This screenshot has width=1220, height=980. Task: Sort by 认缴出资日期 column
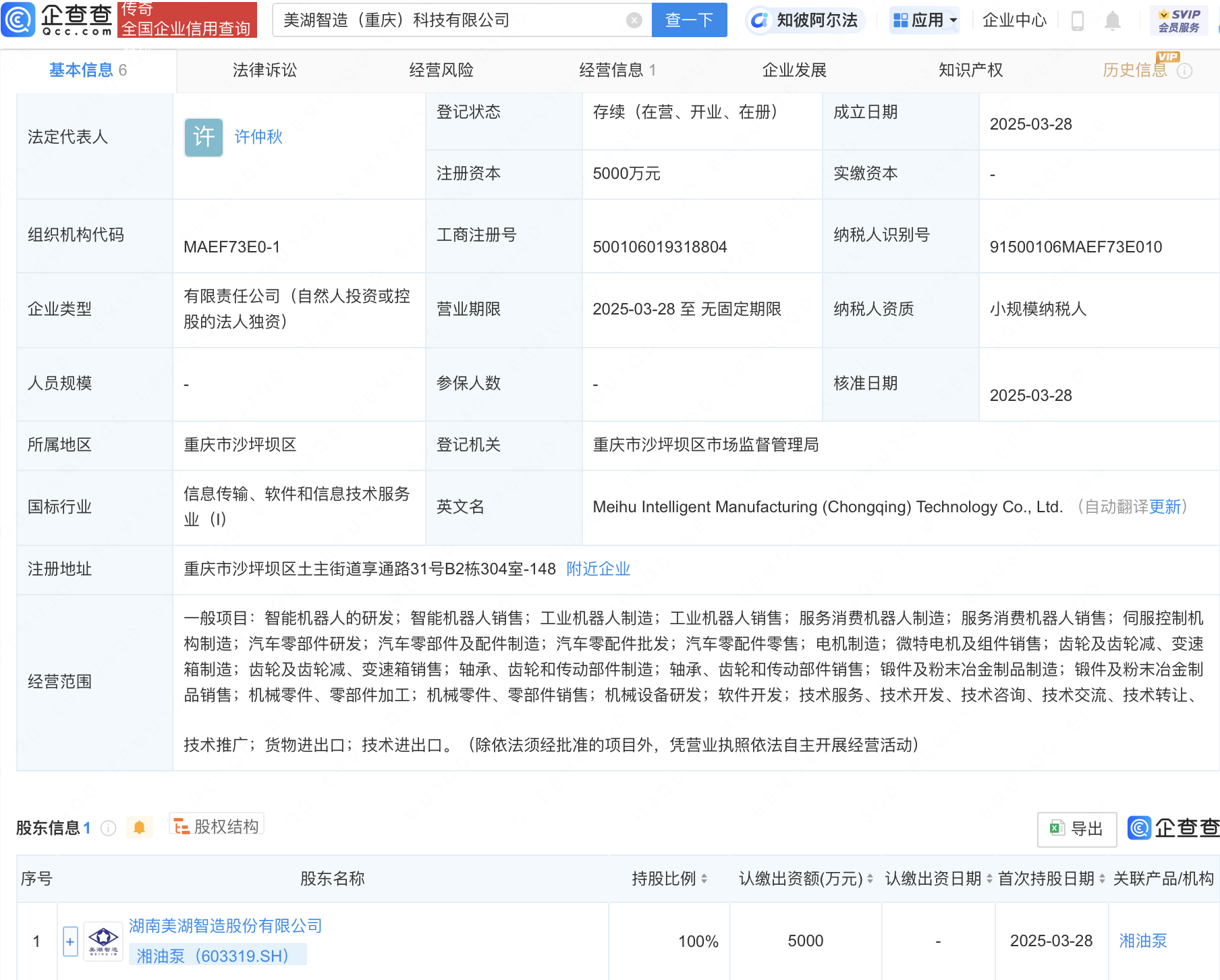pyautogui.click(x=989, y=879)
